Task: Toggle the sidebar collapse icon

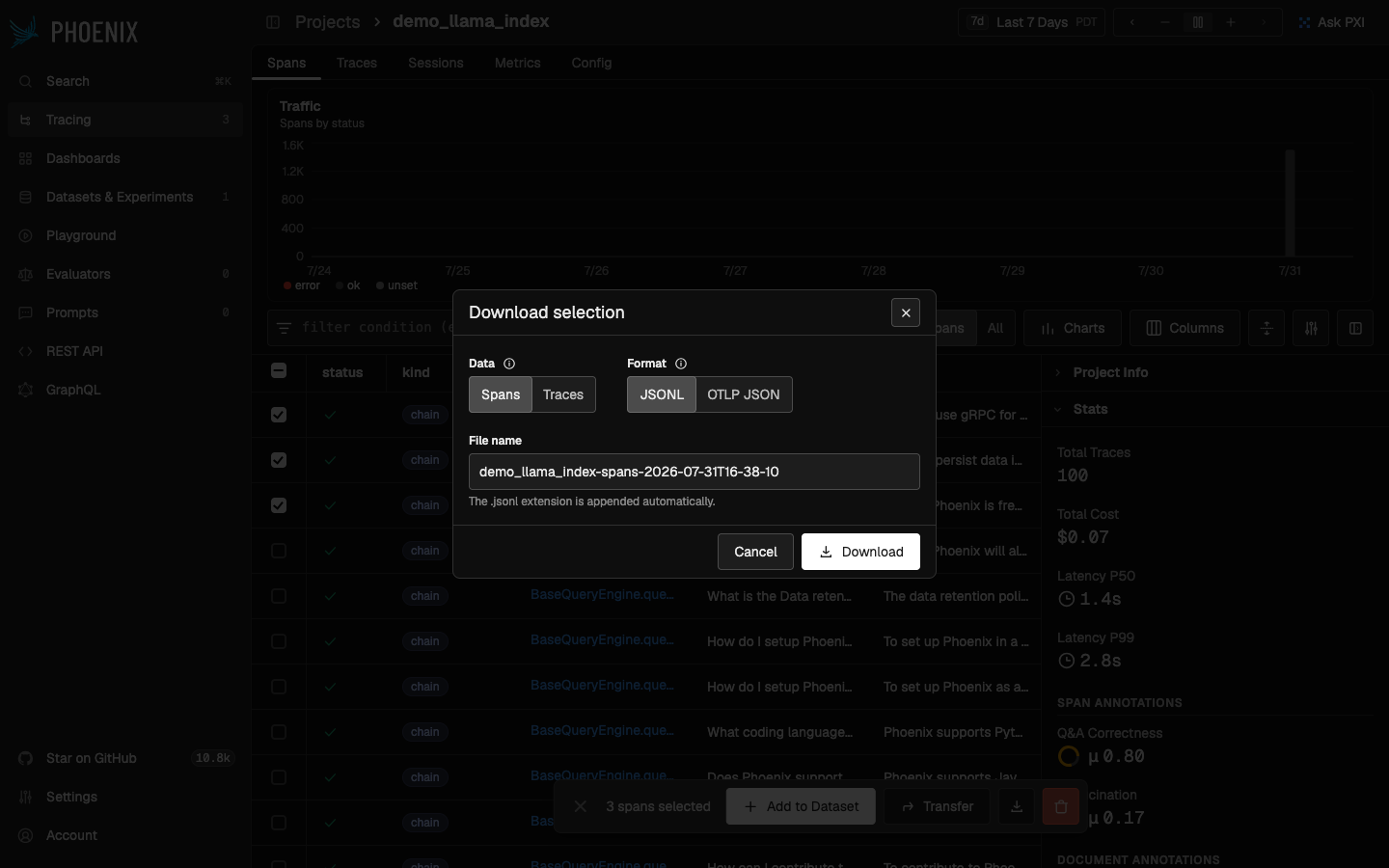Action: click(x=273, y=22)
